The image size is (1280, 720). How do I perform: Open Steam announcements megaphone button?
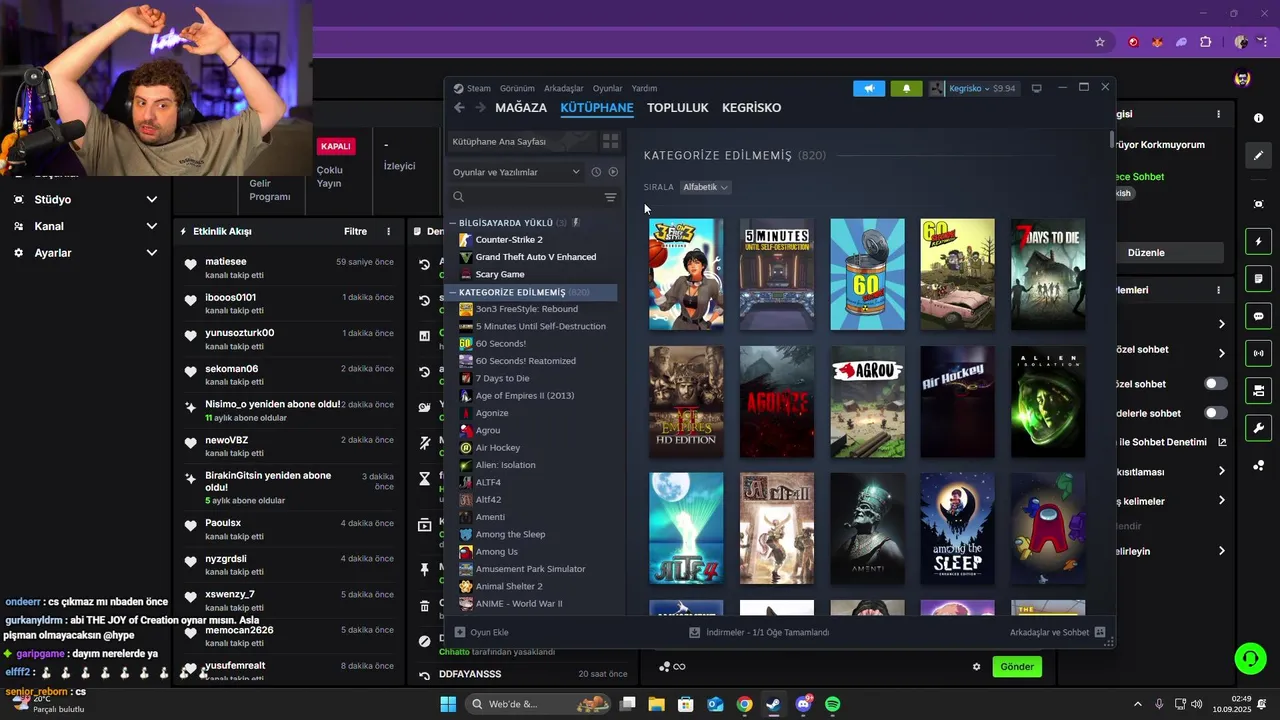pos(869,88)
